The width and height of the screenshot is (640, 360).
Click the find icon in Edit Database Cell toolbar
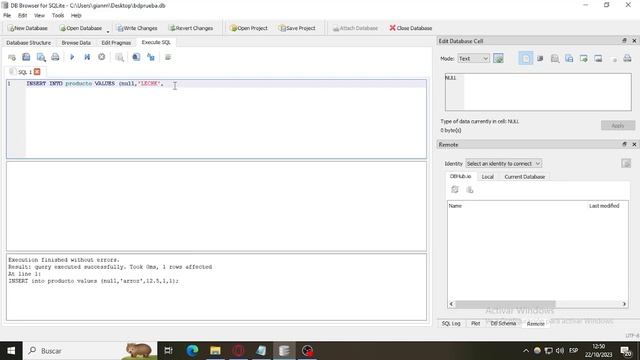pyautogui.click(x=555, y=59)
